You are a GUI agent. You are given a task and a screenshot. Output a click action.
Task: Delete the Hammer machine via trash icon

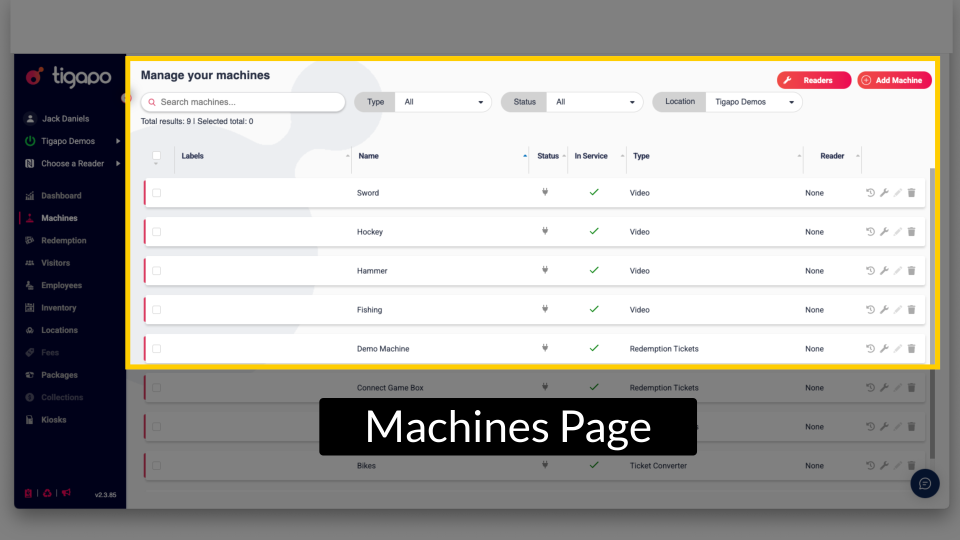coord(911,271)
